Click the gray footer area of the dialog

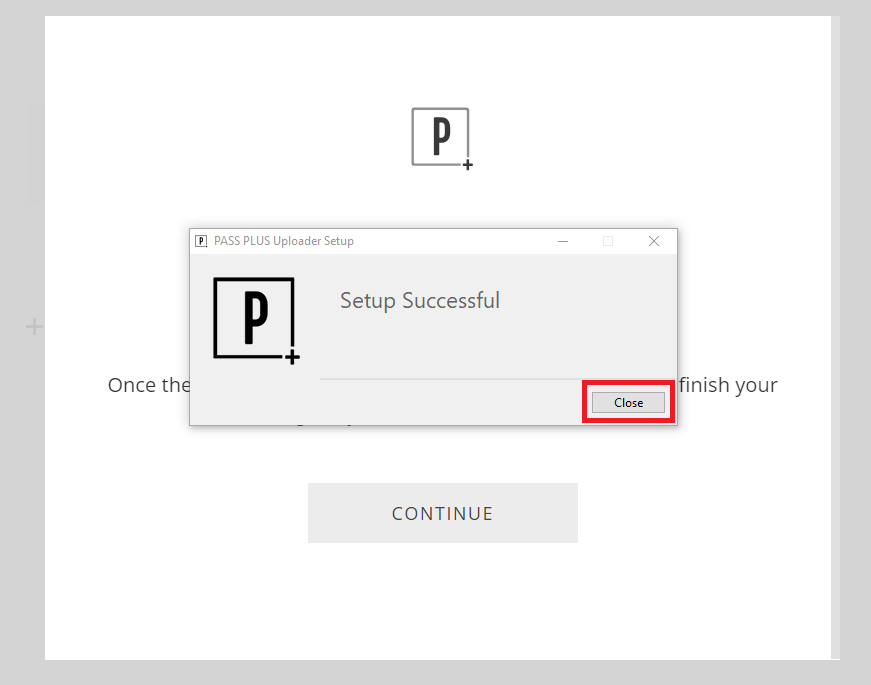(x=400, y=403)
